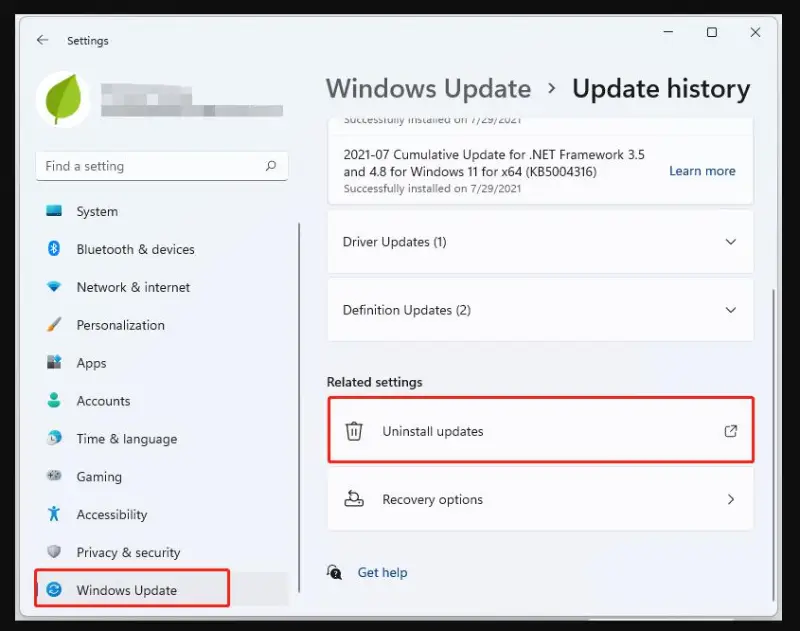Click the Apps icon in sidebar
This screenshot has width=800, height=631.
coord(54,362)
